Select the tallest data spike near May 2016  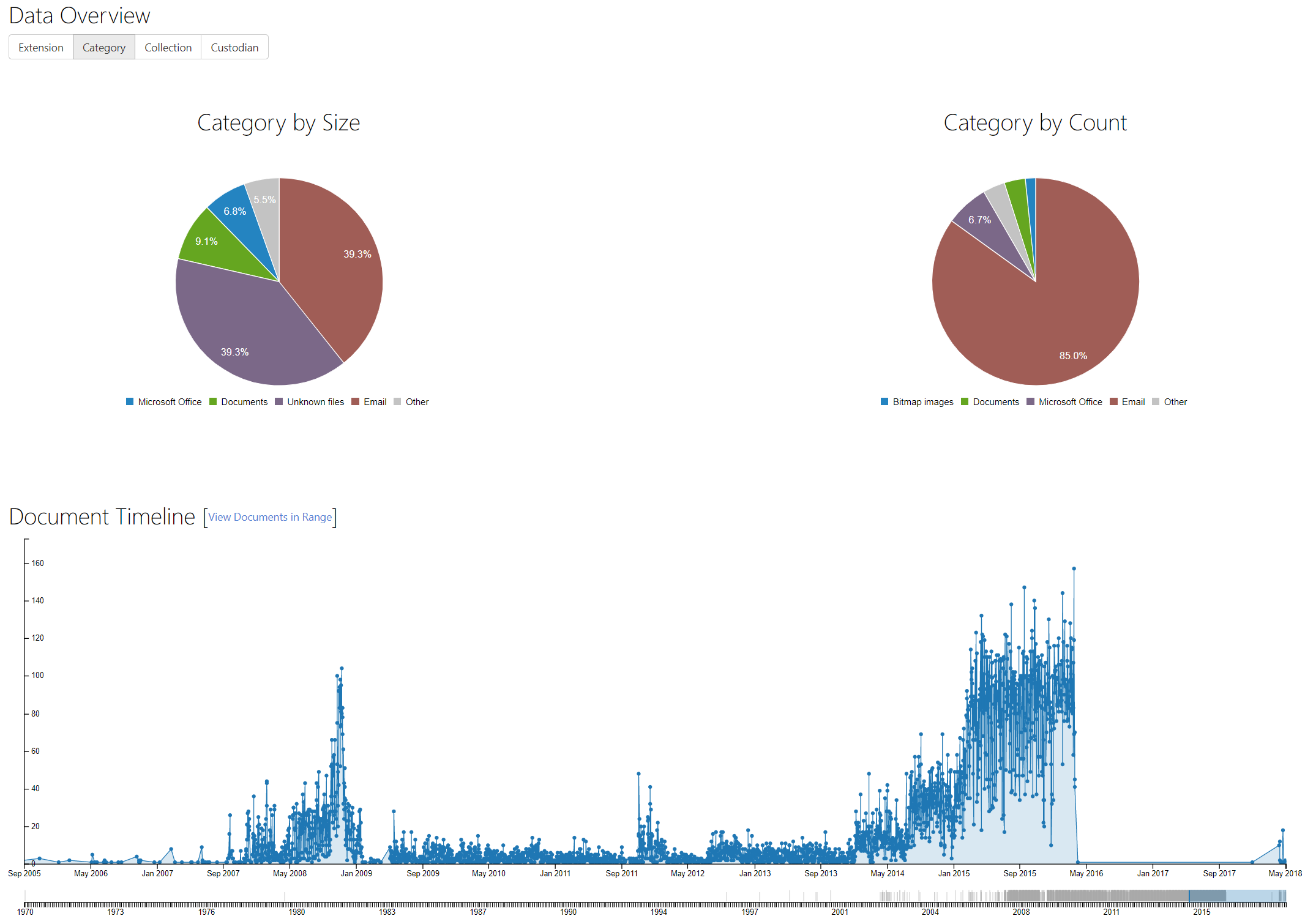coord(1073,568)
